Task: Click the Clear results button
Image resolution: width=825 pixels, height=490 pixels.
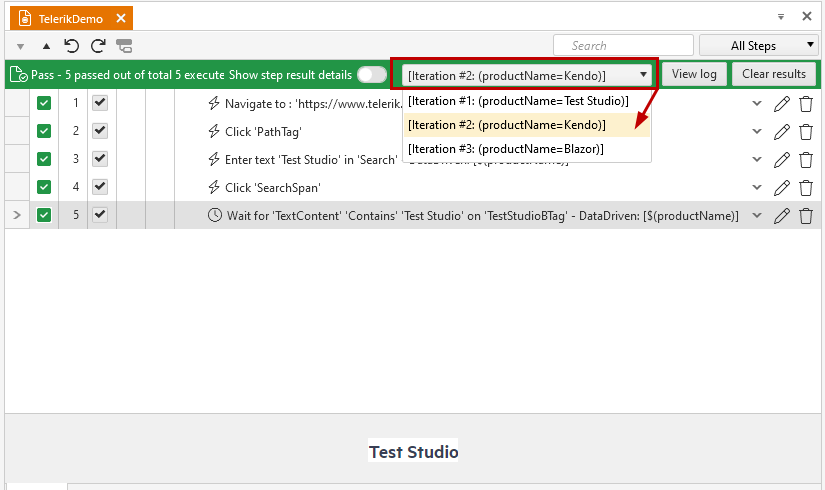Action: (773, 74)
